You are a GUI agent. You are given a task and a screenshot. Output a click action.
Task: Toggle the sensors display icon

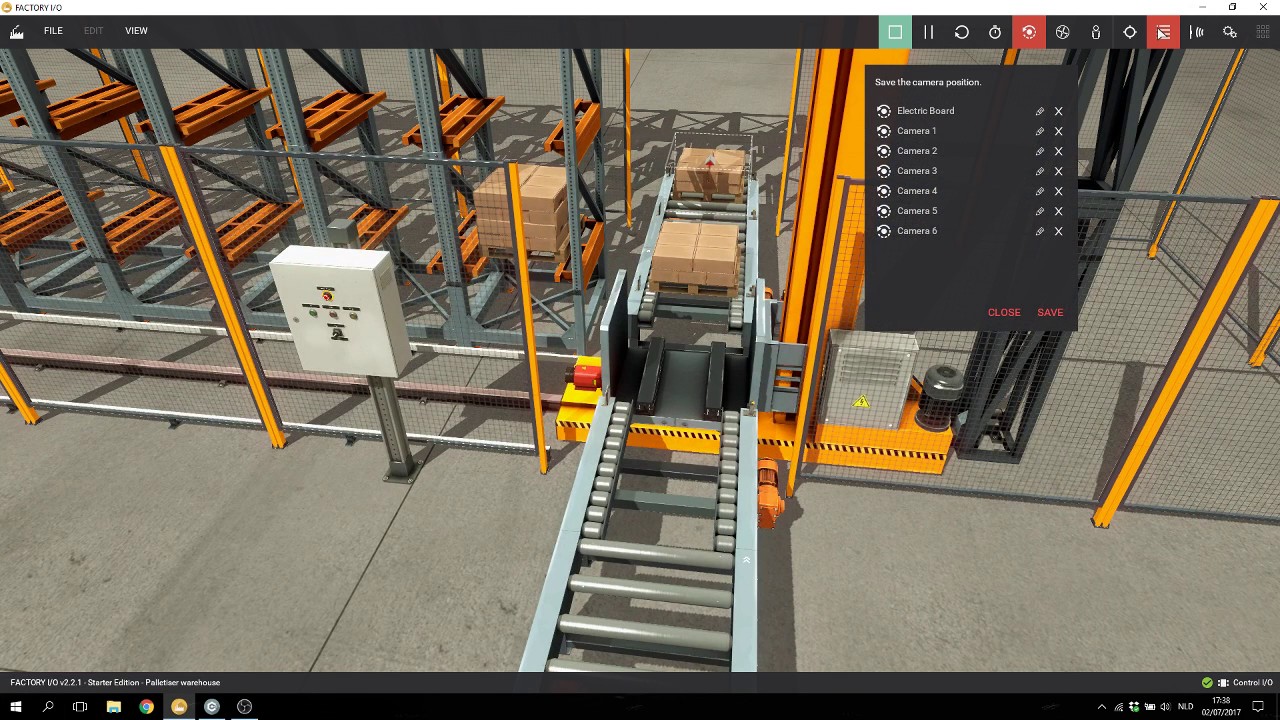1197,32
